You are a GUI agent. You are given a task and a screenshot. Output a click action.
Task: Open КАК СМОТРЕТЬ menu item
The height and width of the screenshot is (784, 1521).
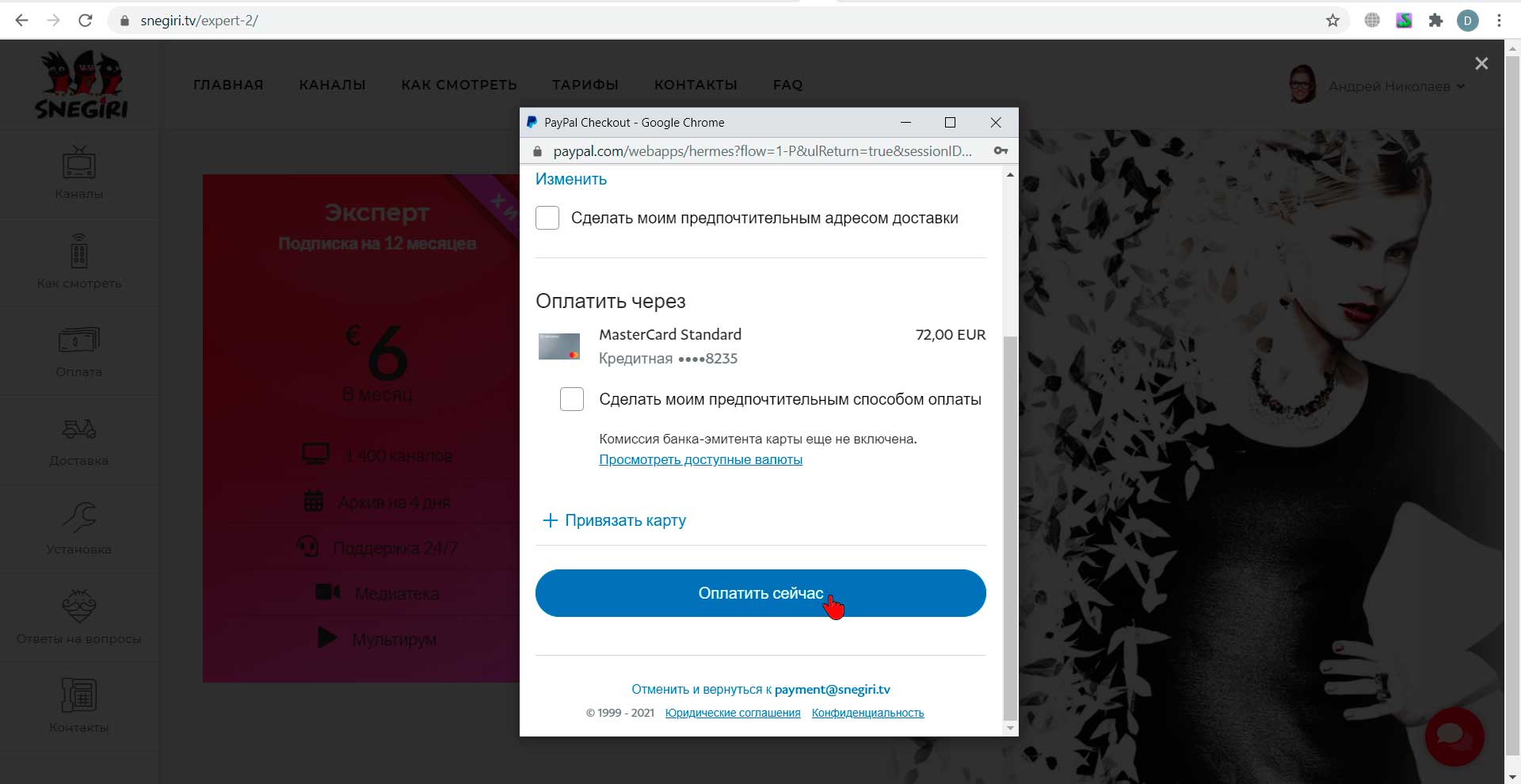pyautogui.click(x=459, y=85)
